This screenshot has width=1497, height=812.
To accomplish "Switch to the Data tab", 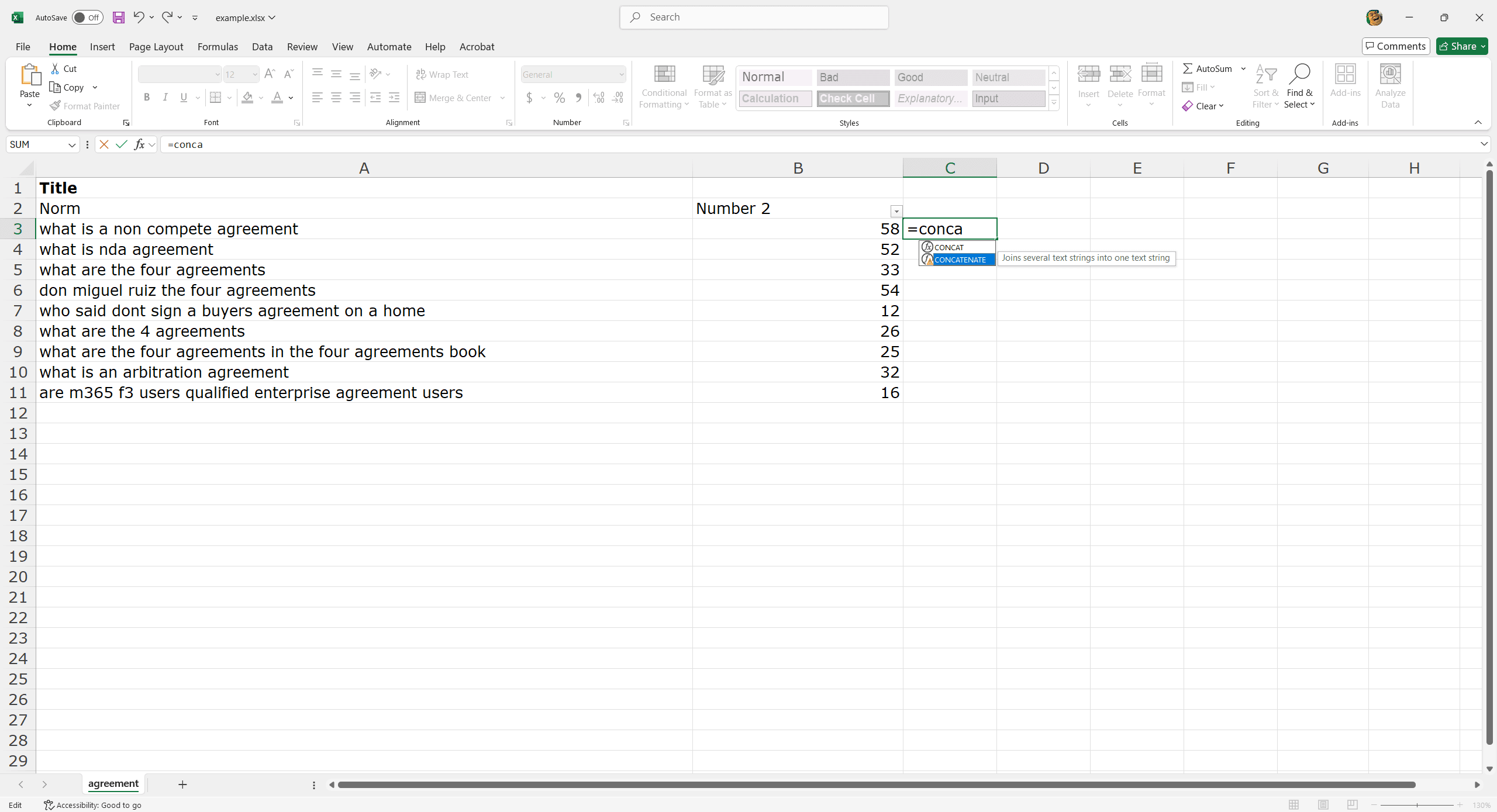I will point(262,47).
